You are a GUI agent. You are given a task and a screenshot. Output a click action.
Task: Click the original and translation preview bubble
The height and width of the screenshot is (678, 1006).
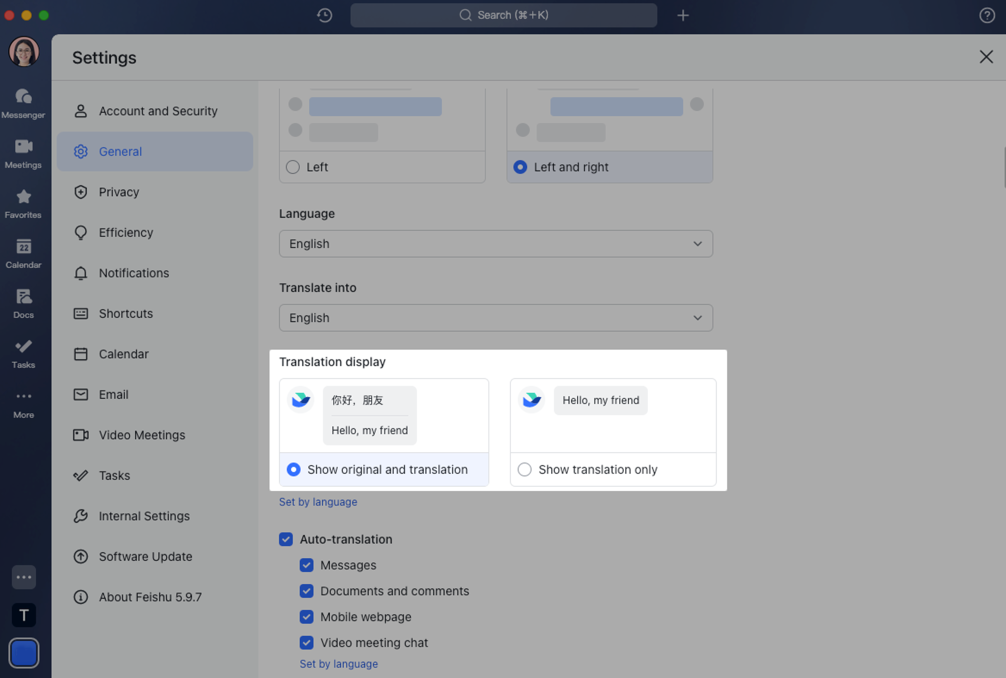point(370,415)
